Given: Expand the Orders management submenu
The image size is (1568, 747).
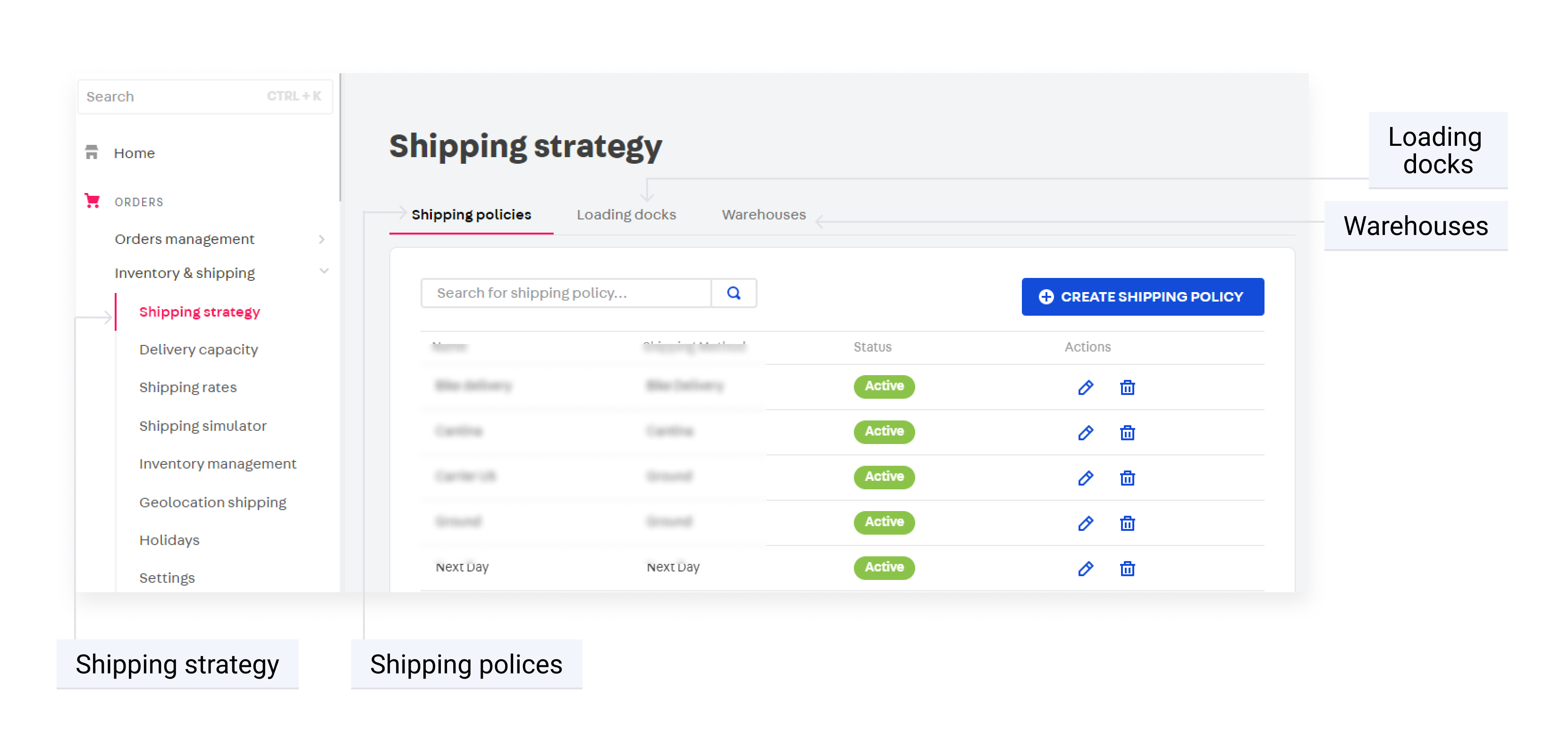Looking at the screenshot, I should tap(321, 239).
